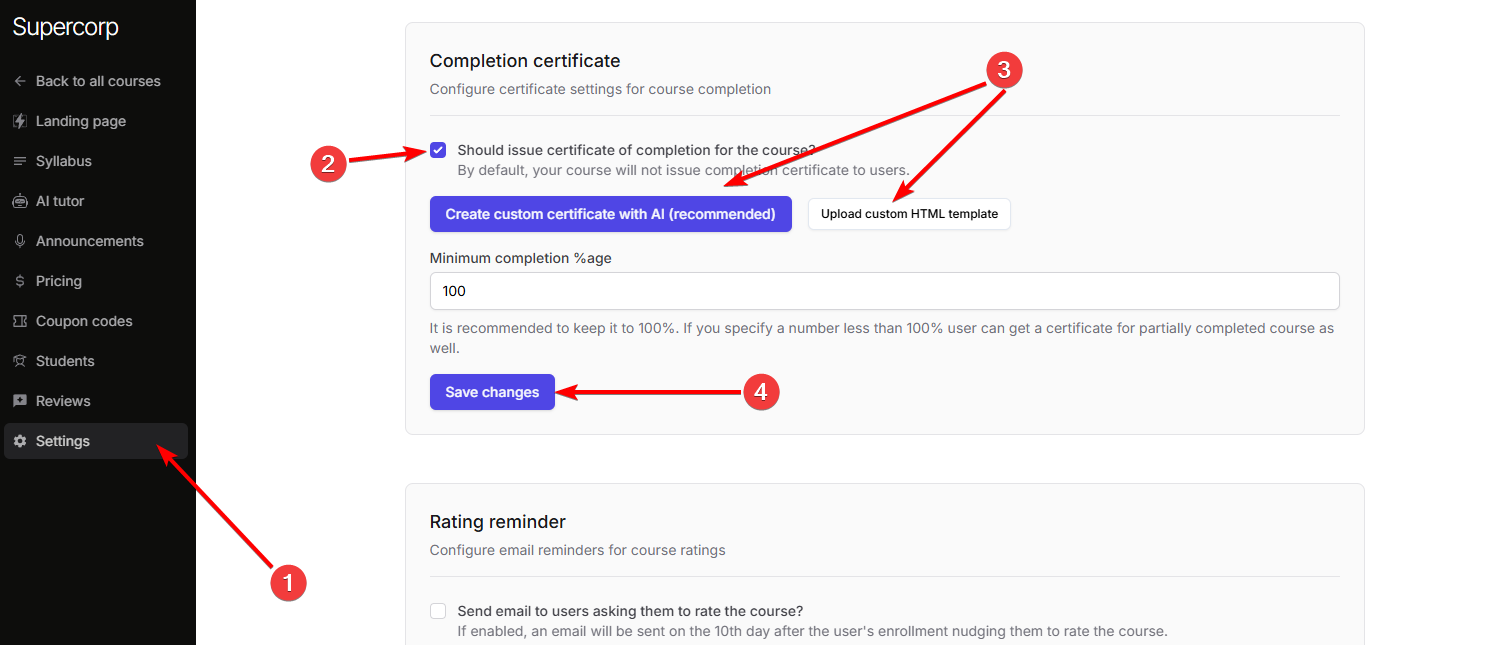The image size is (1506, 645).
Task: Click the Reviews star bubble icon
Action: click(20, 401)
